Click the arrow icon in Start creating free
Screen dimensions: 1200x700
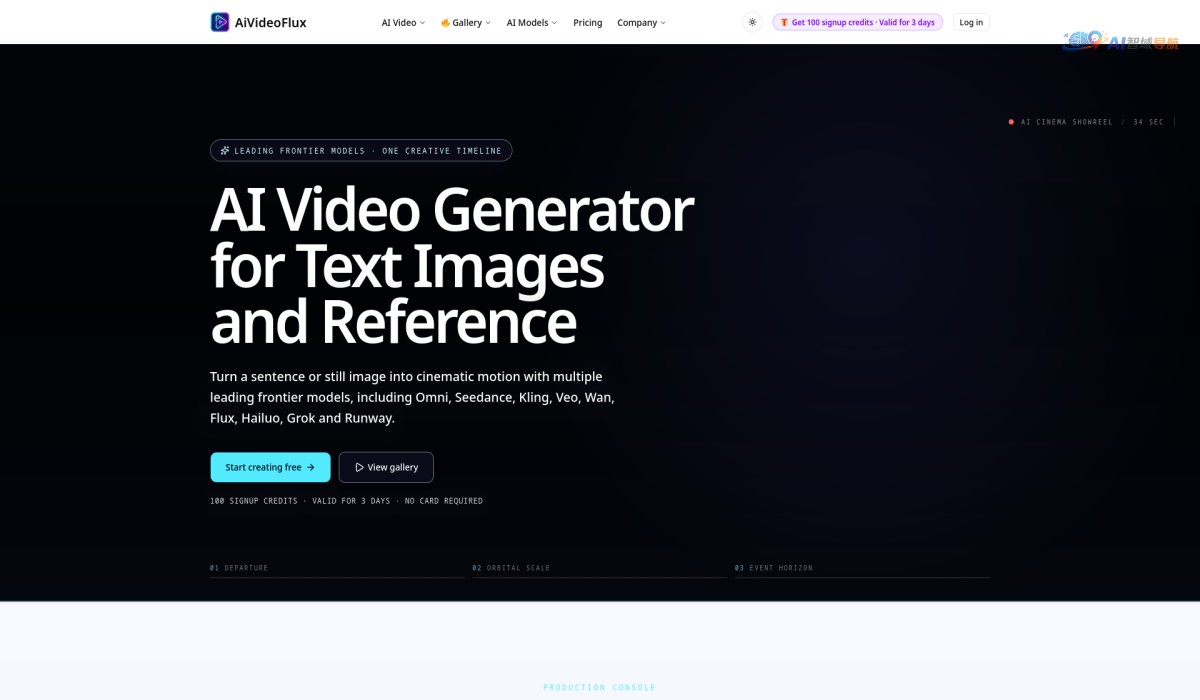tap(311, 467)
